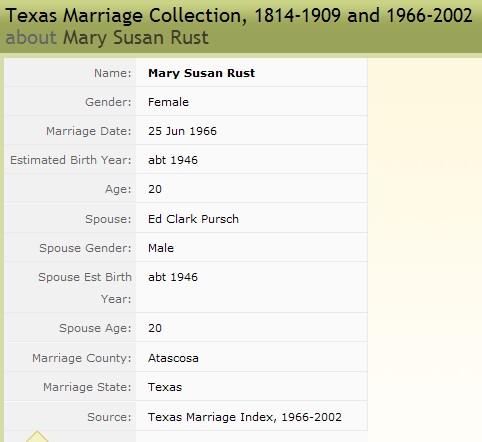Screen dimensions: 482x442
Task: Click the Estimated Birth Year label
Action: [71, 160]
